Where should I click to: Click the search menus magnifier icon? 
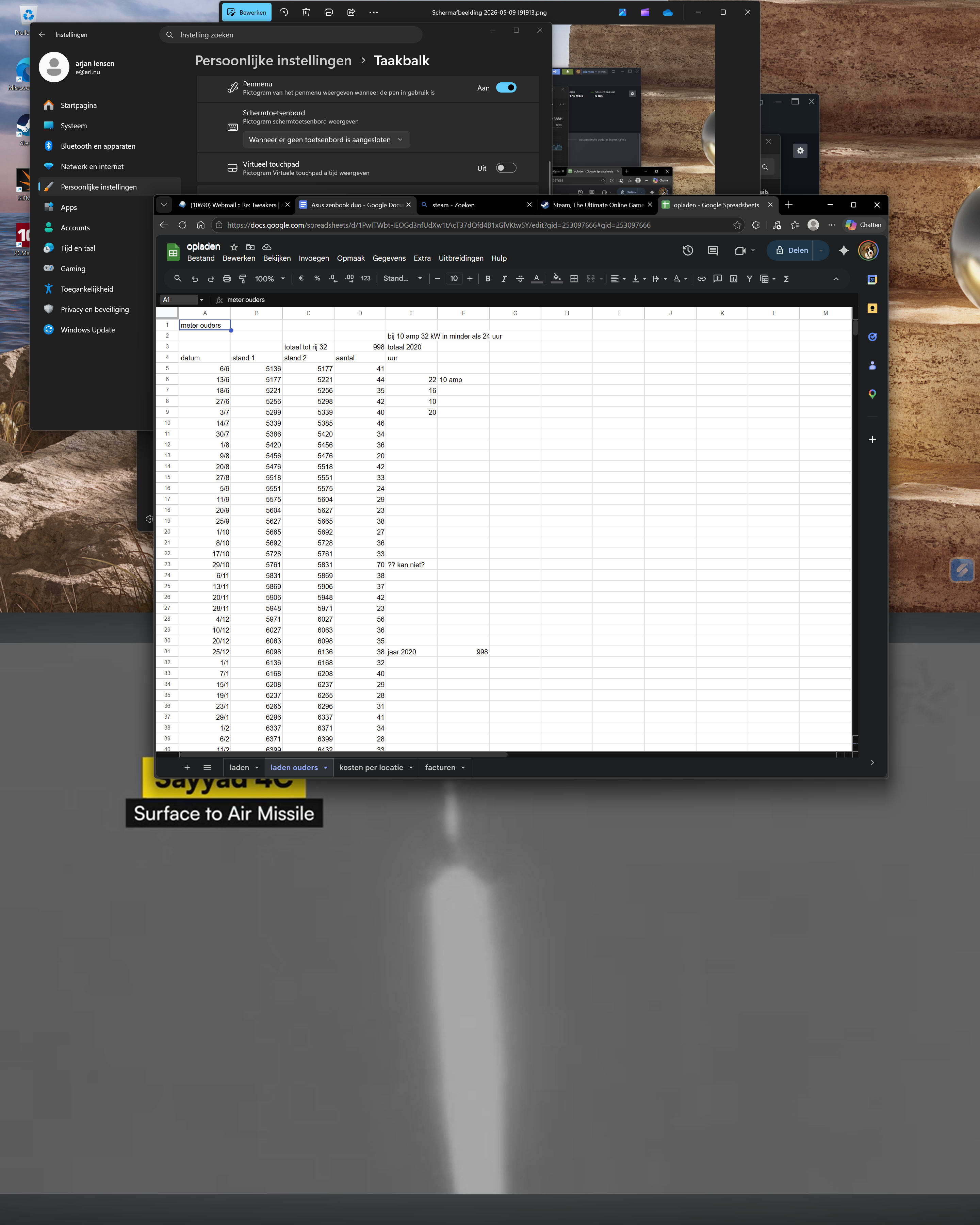coord(178,278)
